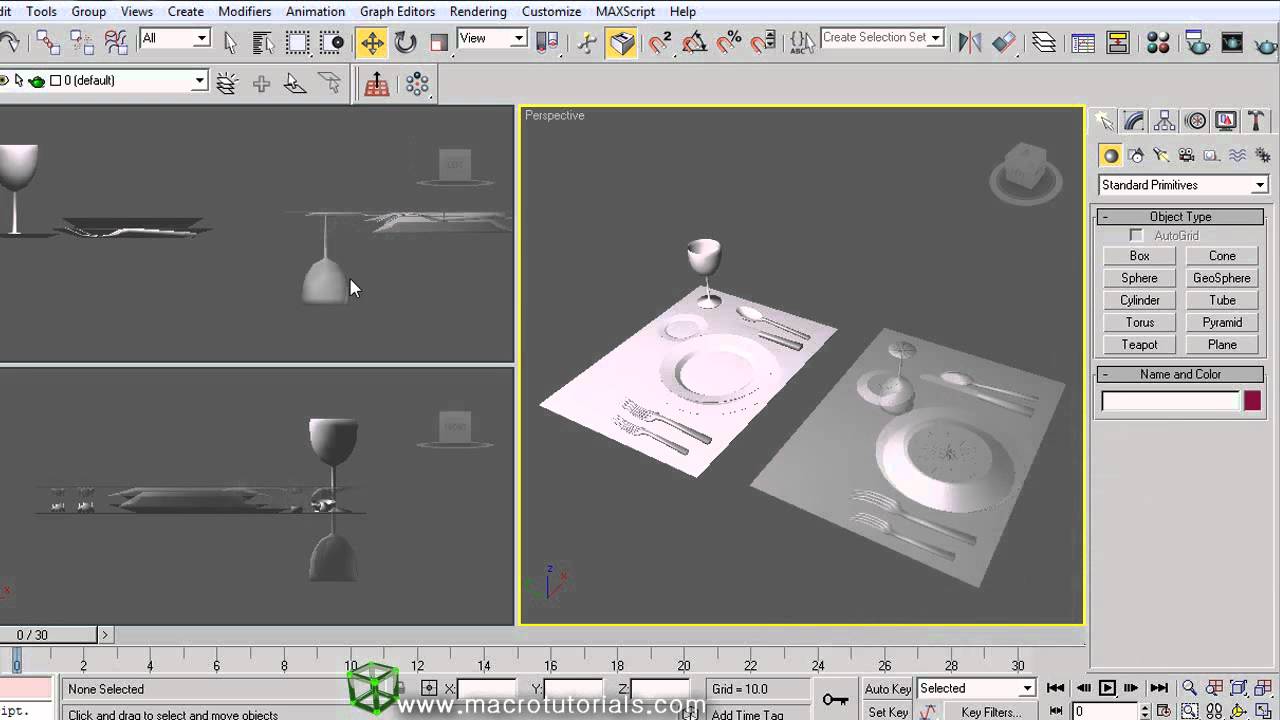The image size is (1280, 720).
Task: Switch to the Utilities hammer tab
Action: pyautogui.click(x=1257, y=121)
